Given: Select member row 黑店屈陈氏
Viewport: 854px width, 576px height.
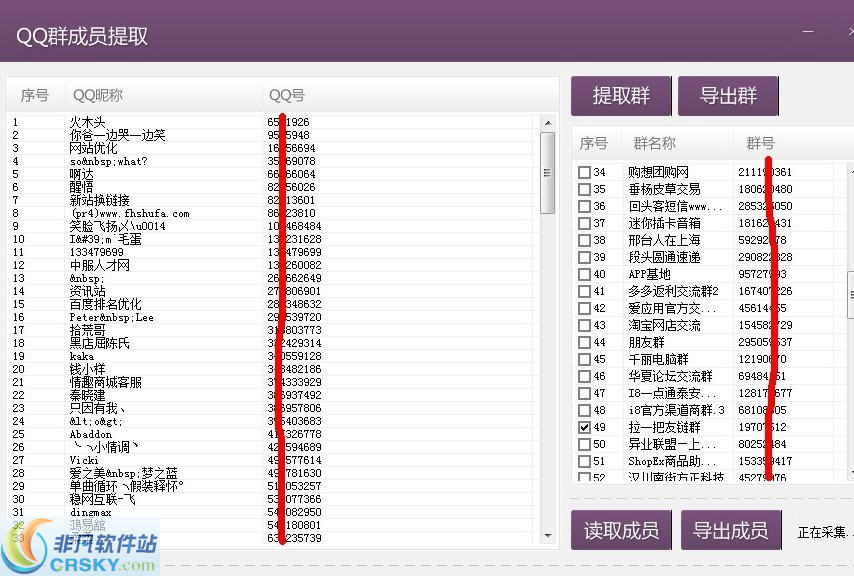Looking at the screenshot, I should click(271, 344).
